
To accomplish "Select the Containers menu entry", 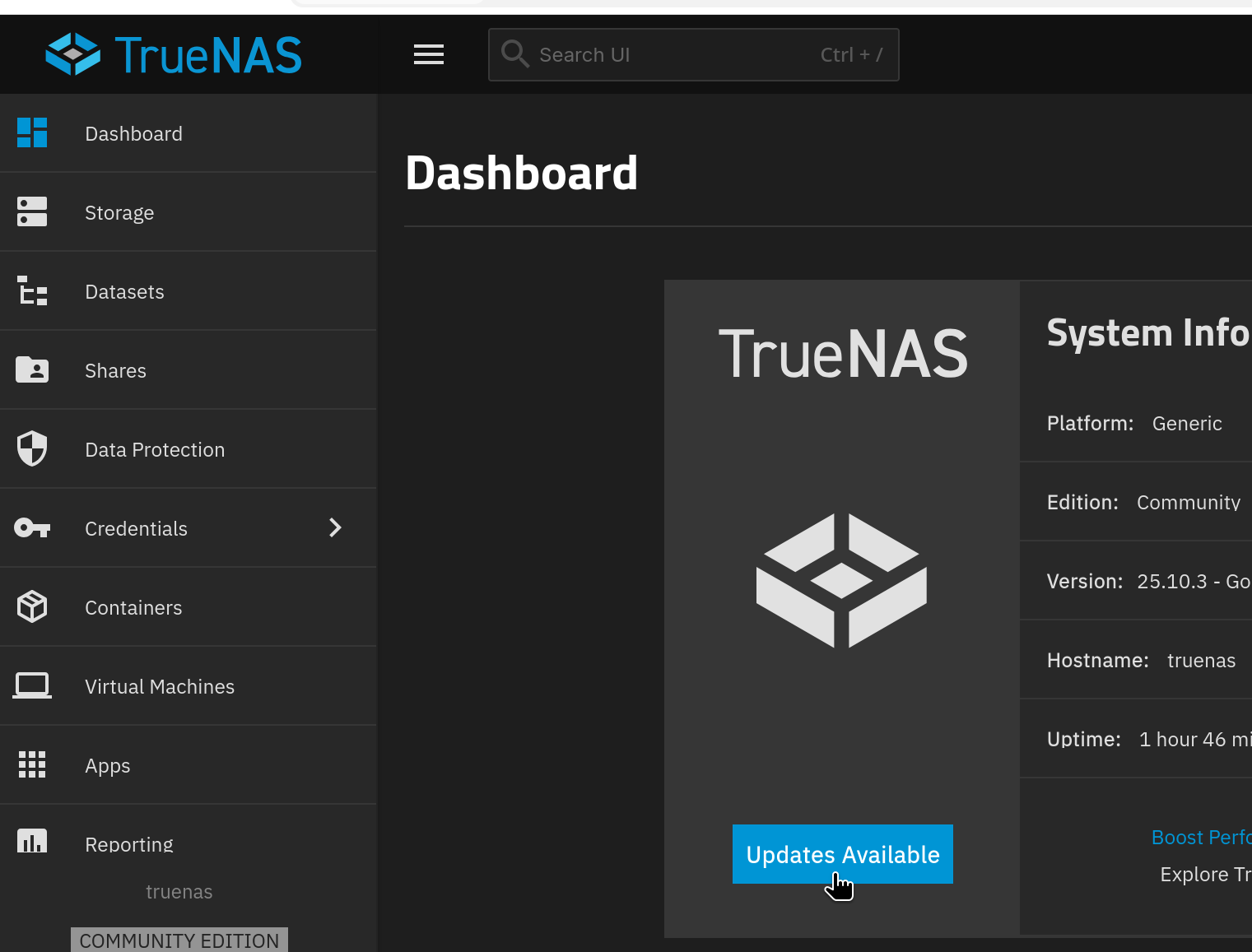I will click(188, 607).
